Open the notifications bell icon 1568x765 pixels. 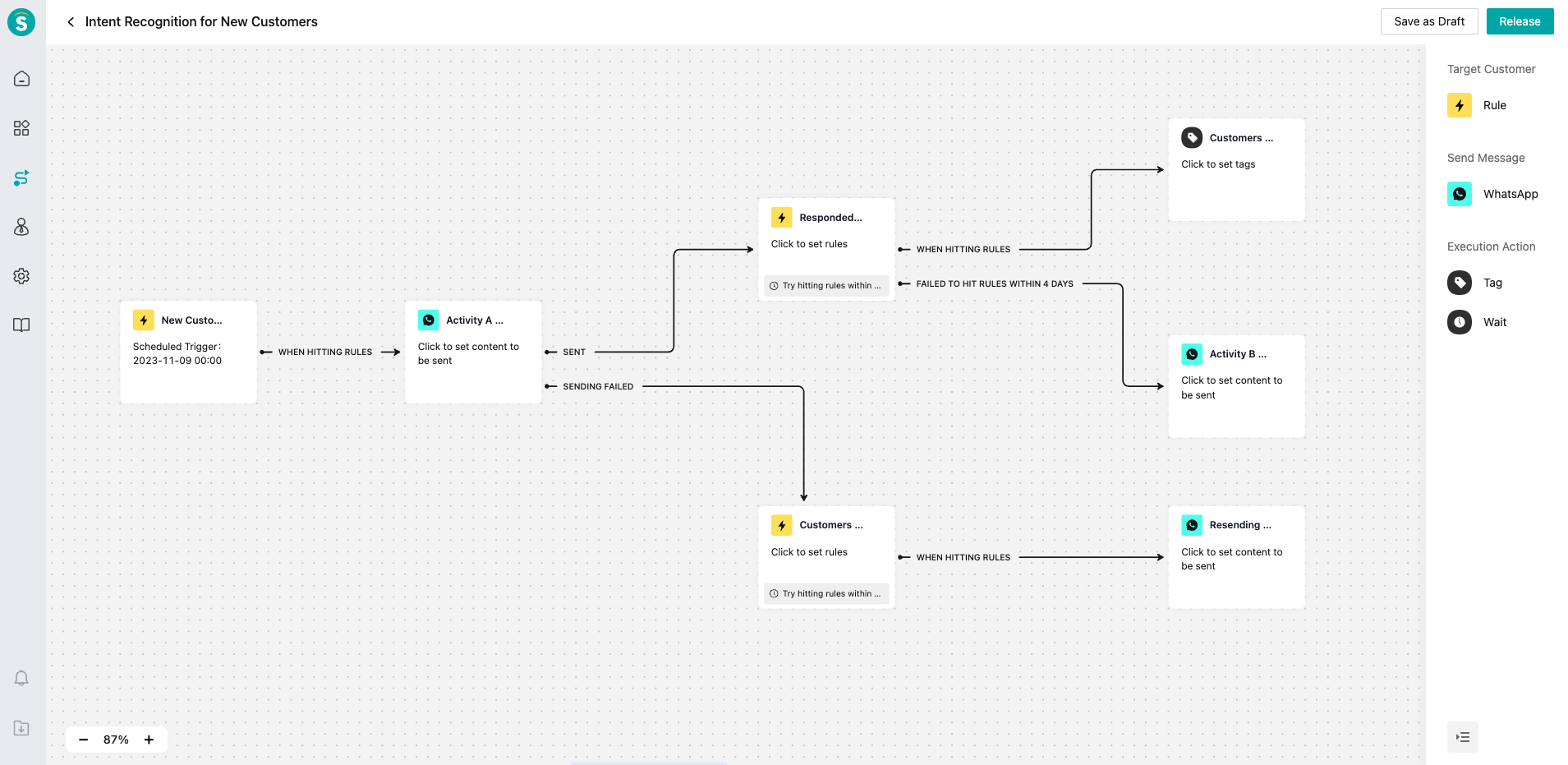(x=22, y=678)
